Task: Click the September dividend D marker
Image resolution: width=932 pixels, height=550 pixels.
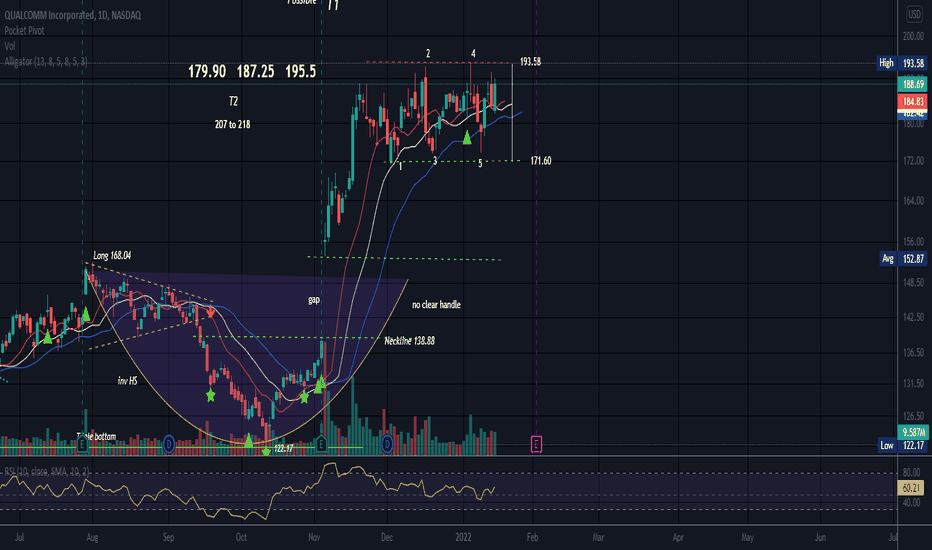Action: point(169,444)
